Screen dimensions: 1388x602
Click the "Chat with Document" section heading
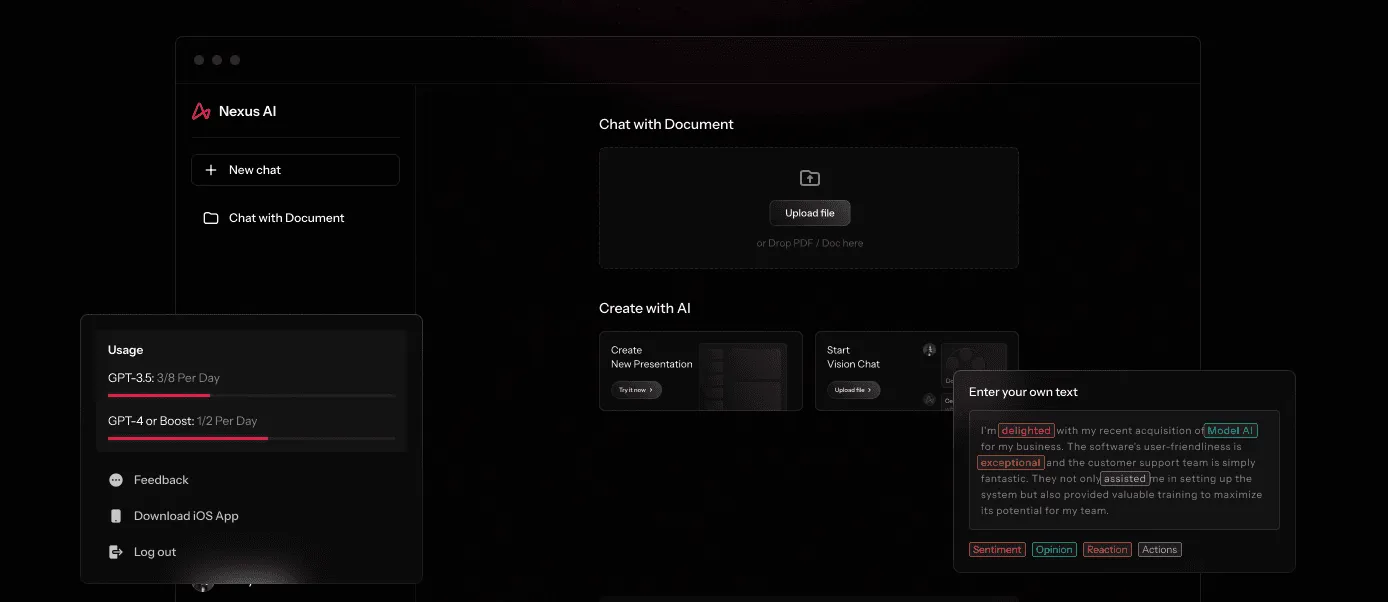[x=666, y=124]
